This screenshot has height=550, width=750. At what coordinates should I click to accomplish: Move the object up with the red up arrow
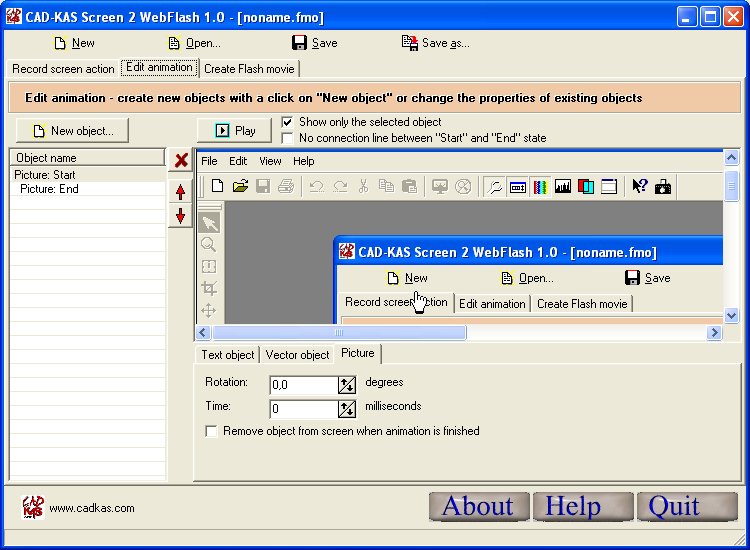point(180,192)
